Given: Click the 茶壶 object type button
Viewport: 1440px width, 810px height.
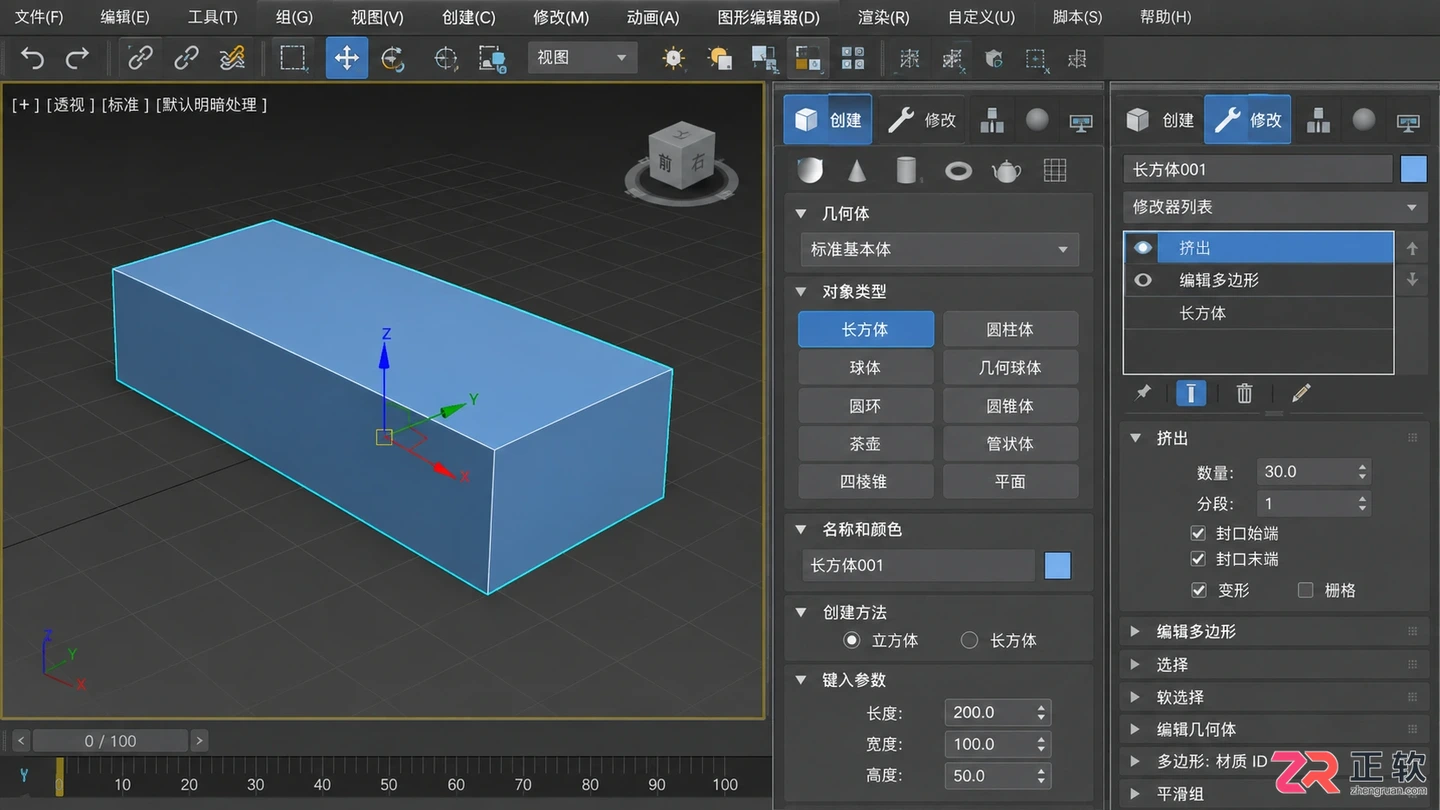Looking at the screenshot, I should (x=865, y=443).
